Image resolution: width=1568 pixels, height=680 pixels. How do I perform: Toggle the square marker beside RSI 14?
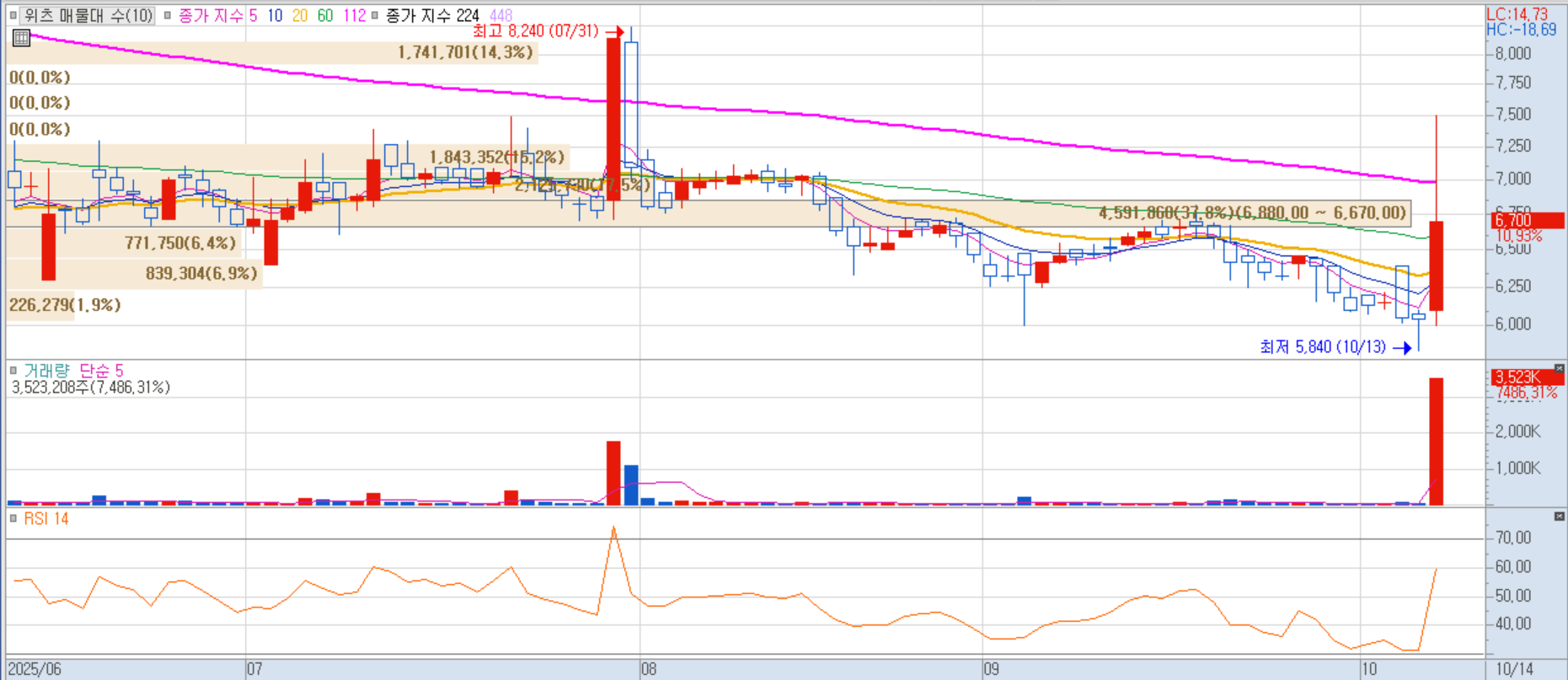[13, 518]
